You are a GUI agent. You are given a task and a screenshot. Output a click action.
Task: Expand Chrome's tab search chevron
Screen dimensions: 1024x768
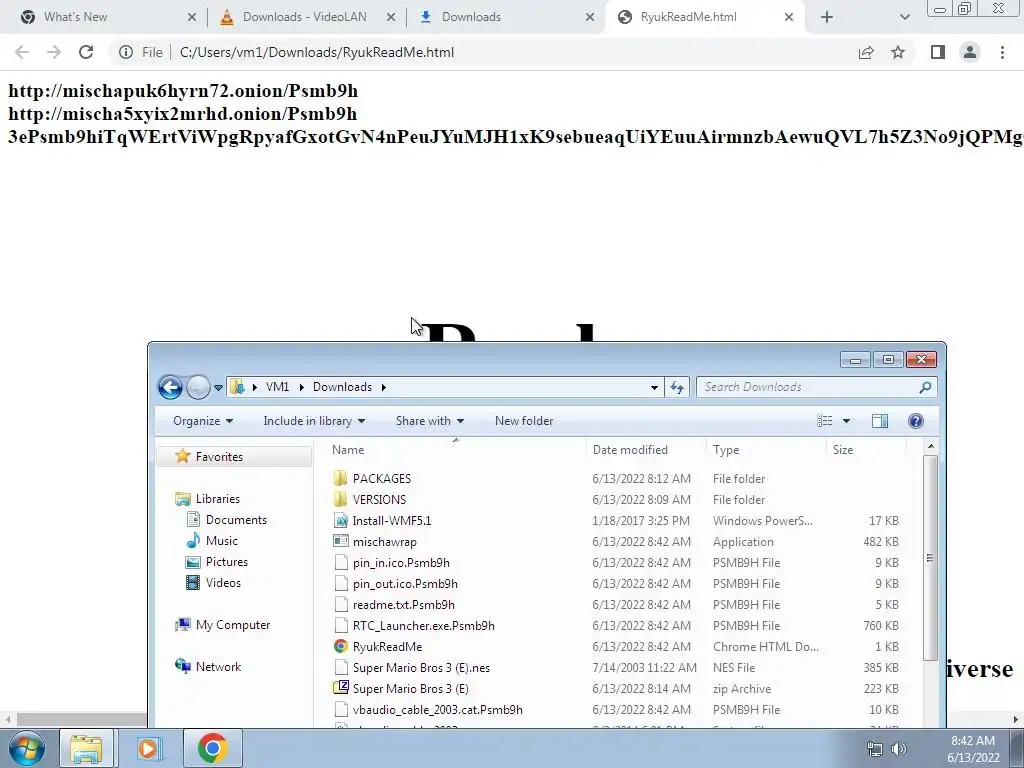[904, 17]
